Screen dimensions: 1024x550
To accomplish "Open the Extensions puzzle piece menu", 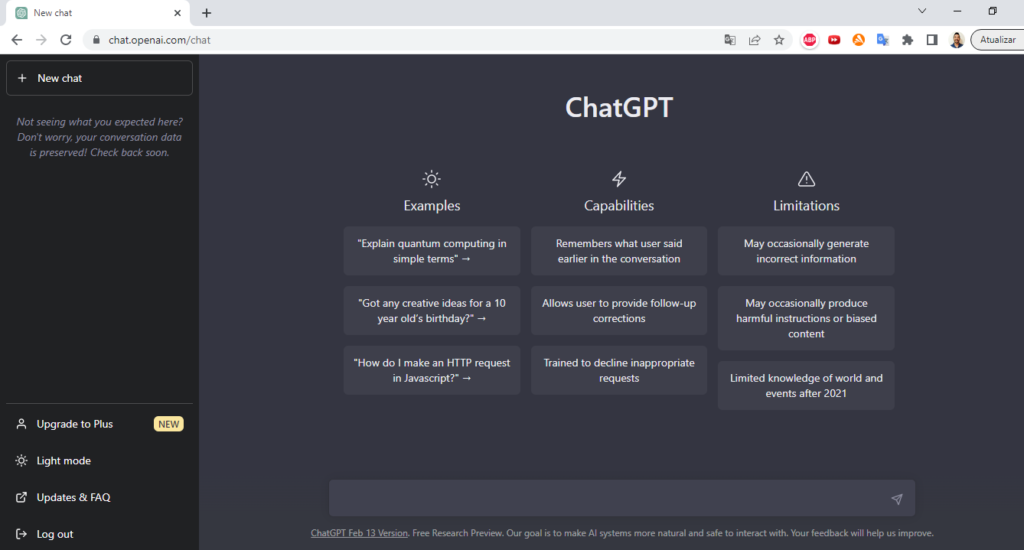I will 908,40.
